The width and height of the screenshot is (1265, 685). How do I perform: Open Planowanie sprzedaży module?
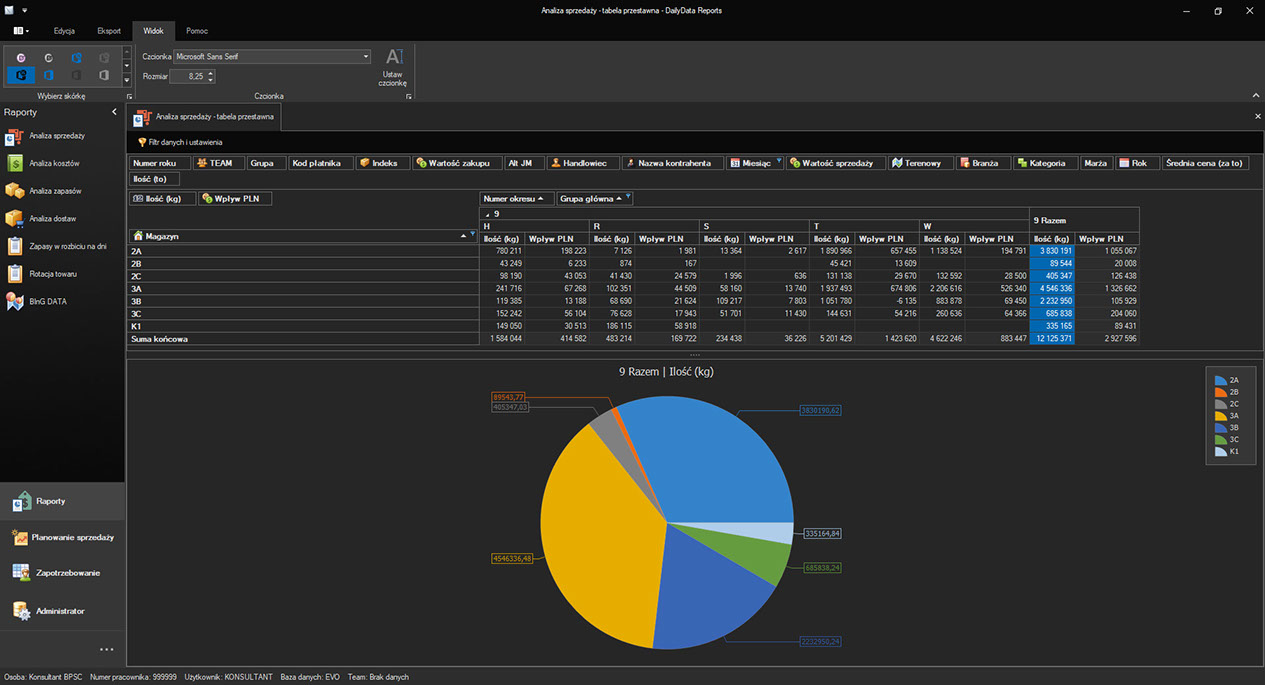click(x=72, y=538)
